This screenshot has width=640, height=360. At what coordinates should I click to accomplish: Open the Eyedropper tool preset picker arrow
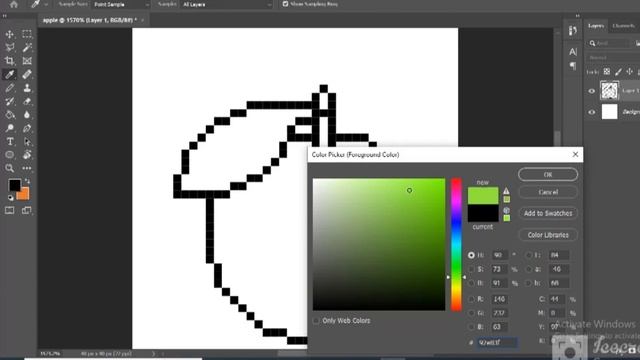point(46,4)
